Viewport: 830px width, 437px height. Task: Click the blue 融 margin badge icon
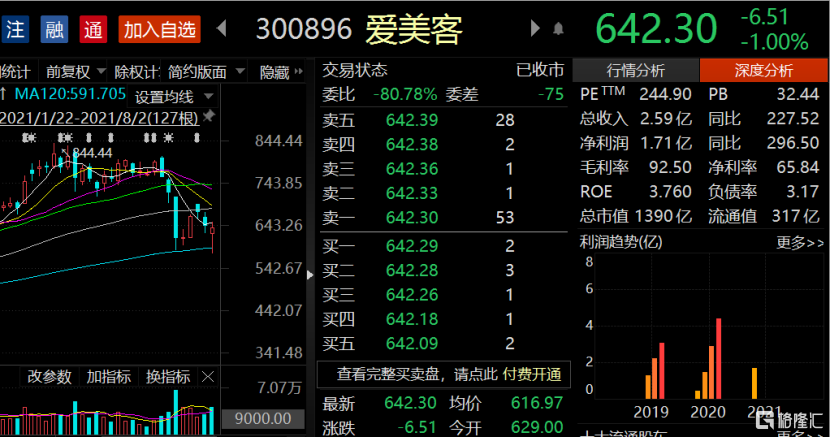54,29
